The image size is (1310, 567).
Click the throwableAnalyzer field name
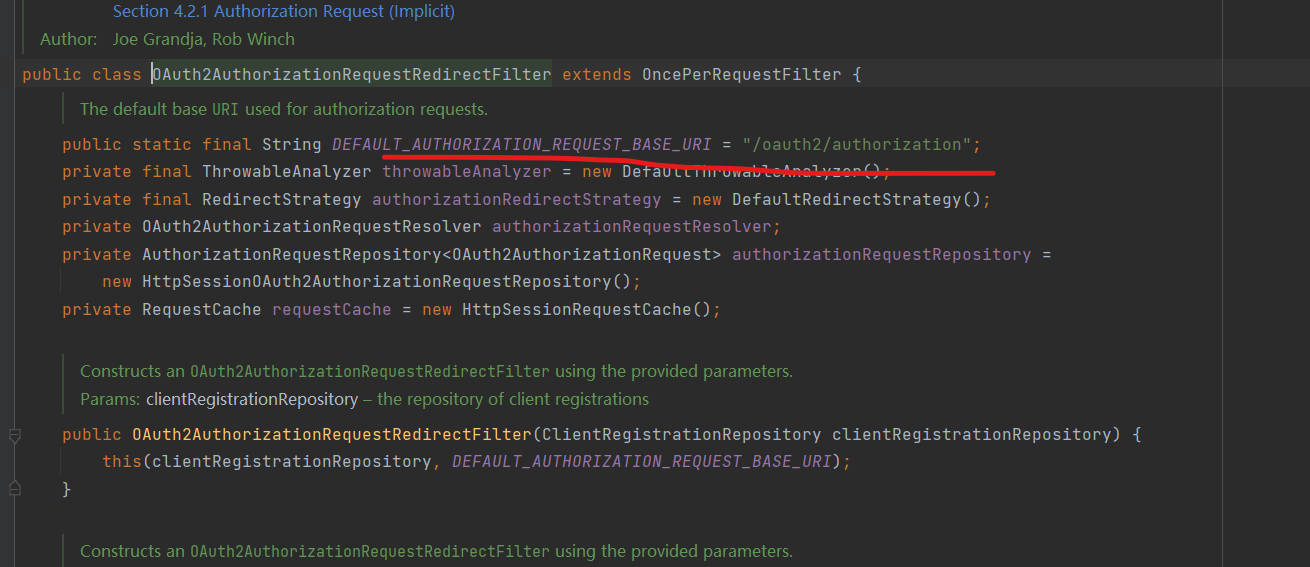467,172
